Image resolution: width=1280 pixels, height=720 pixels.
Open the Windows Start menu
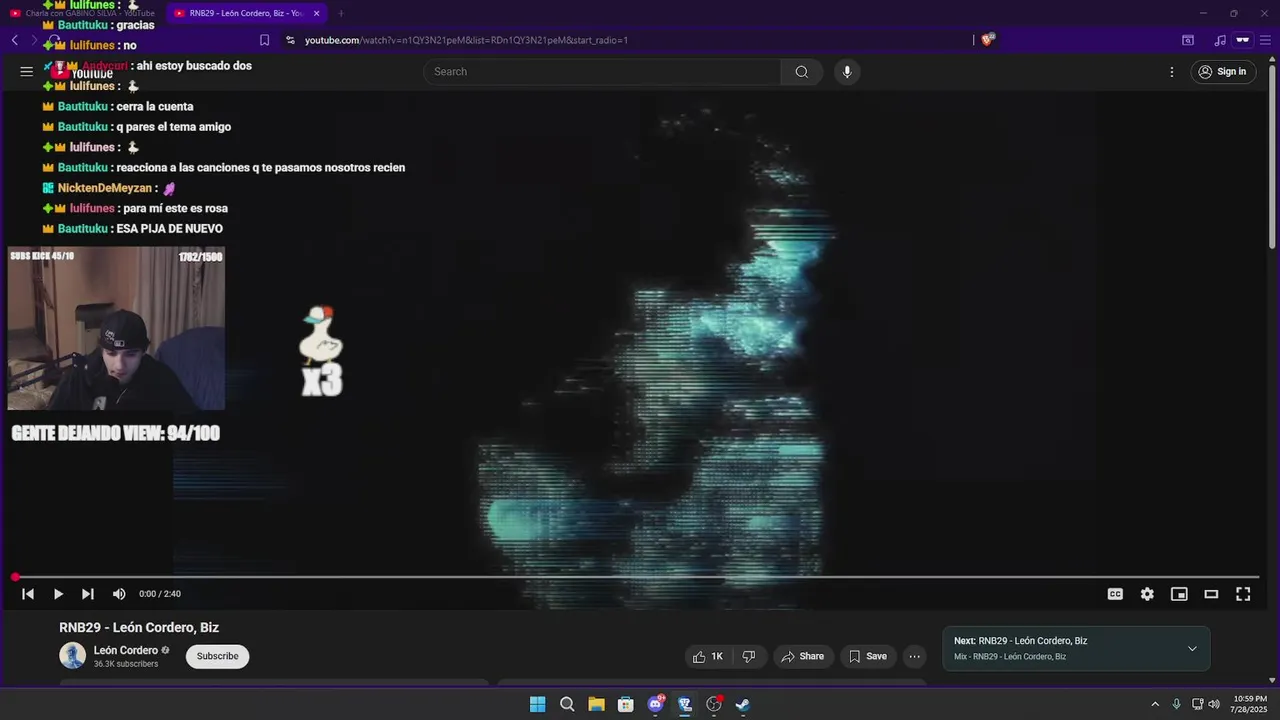[538, 704]
